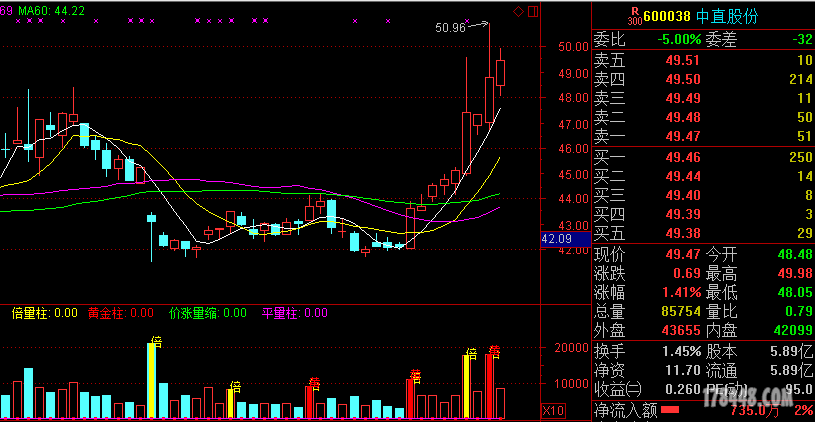The height and width of the screenshot is (422, 815).
Task: Click the MA60: 44.22 indicator label
Action: pyautogui.click(x=51, y=10)
